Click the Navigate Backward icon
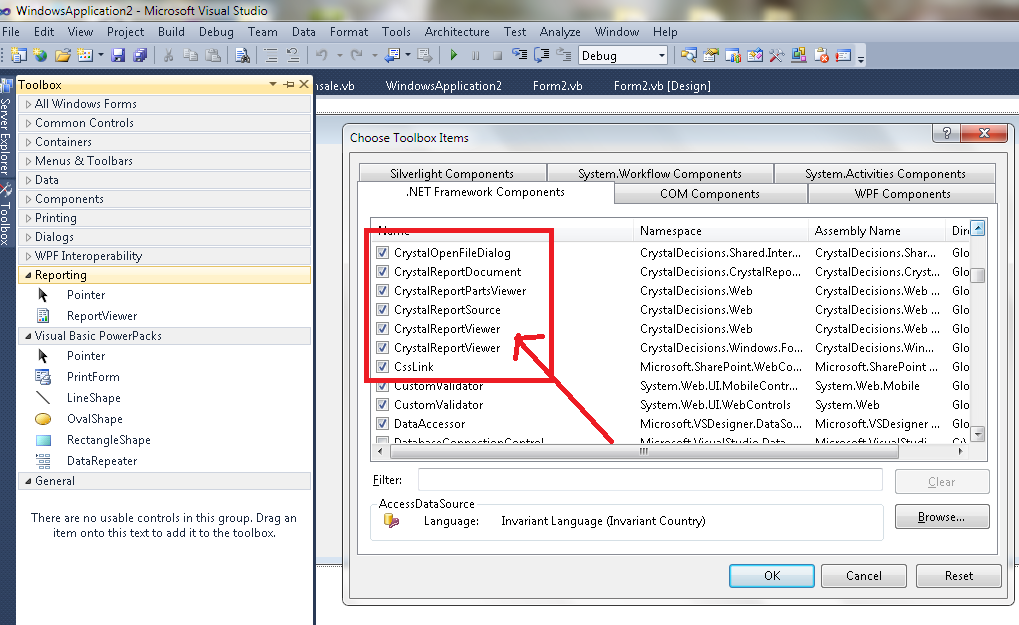1019x625 pixels. point(393,56)
